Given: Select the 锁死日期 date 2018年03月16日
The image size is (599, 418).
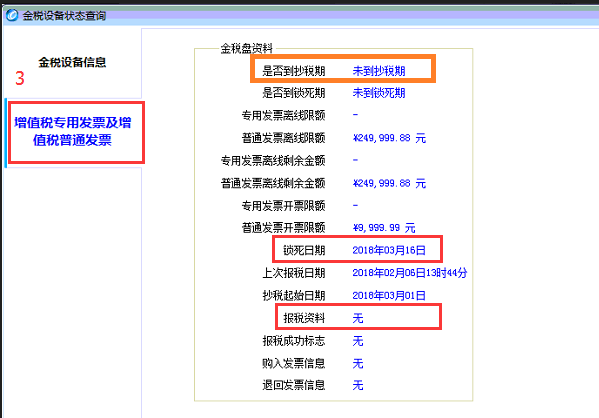Looking at the screenshot, I should 389,250.
